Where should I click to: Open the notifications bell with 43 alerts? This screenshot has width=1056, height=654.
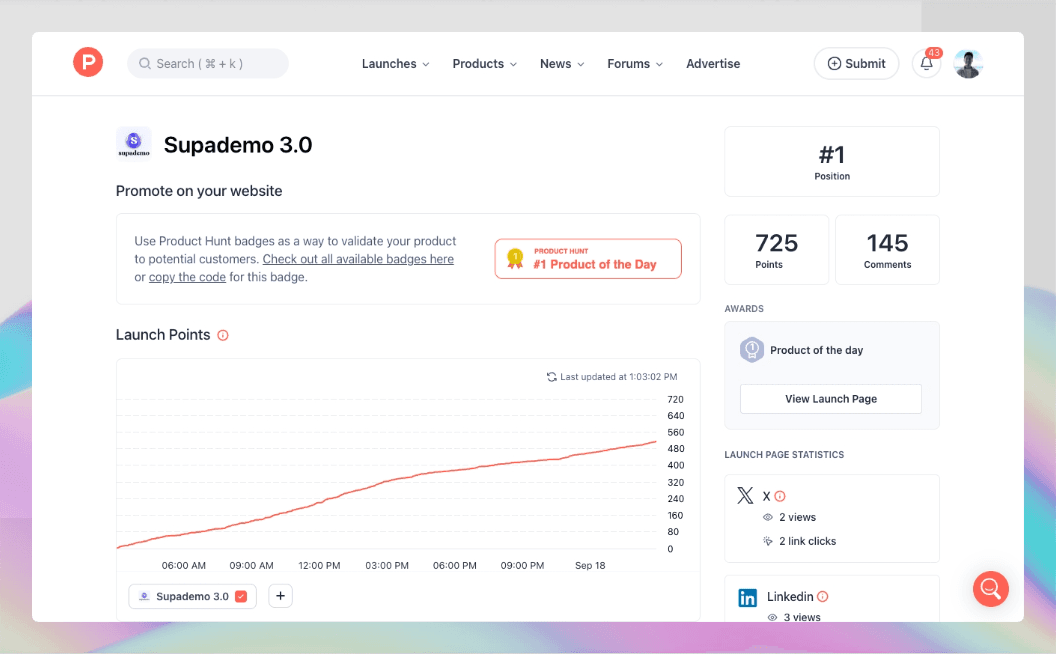click(926, 63)
